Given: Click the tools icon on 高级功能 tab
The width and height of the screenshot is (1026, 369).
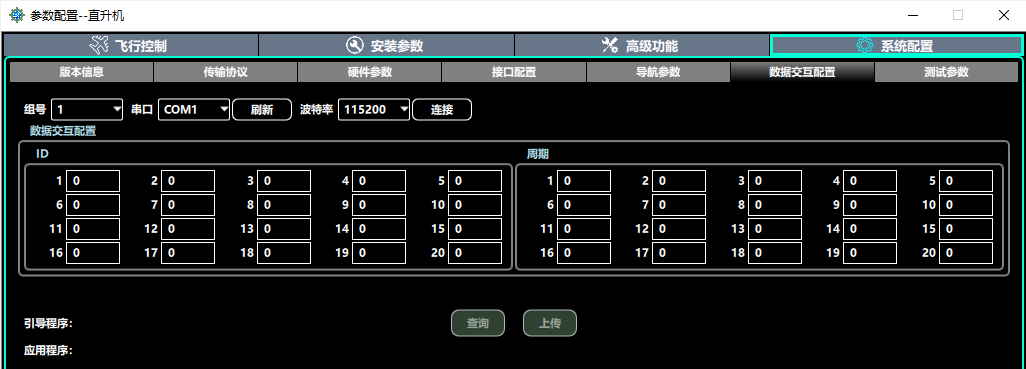Looking at the screenshot, I should 610,46.
